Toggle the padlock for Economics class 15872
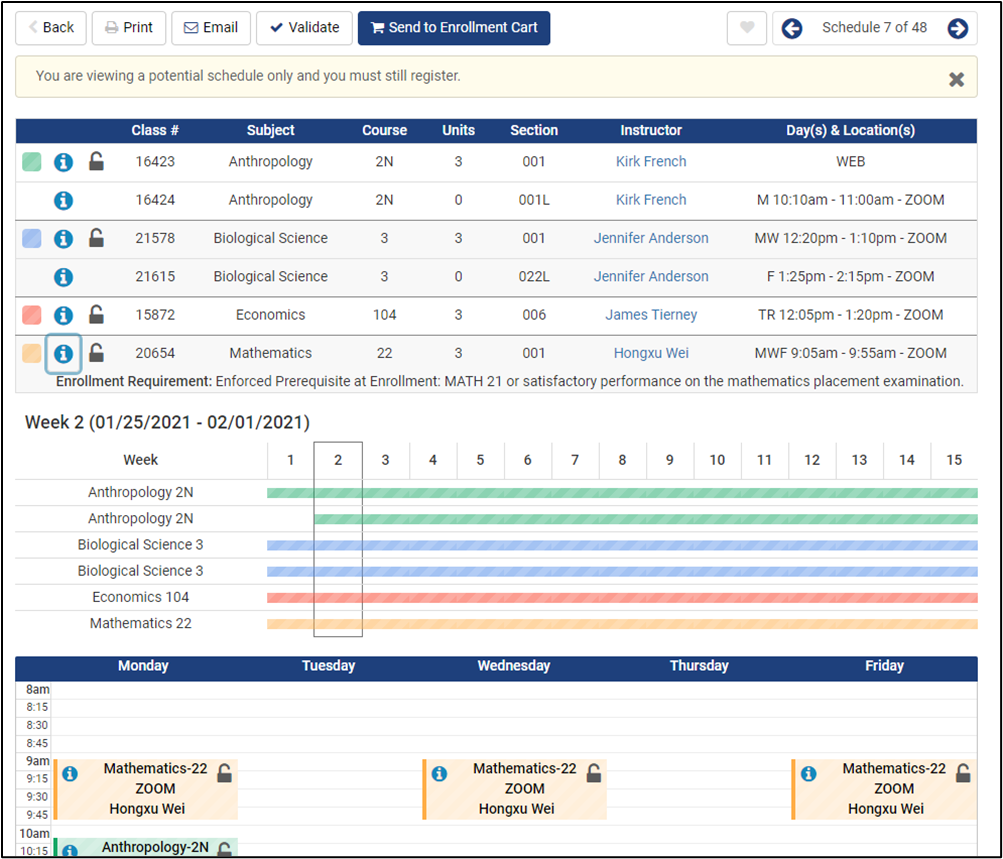The height and width of the screenshot is (859, 1003). 96,314
